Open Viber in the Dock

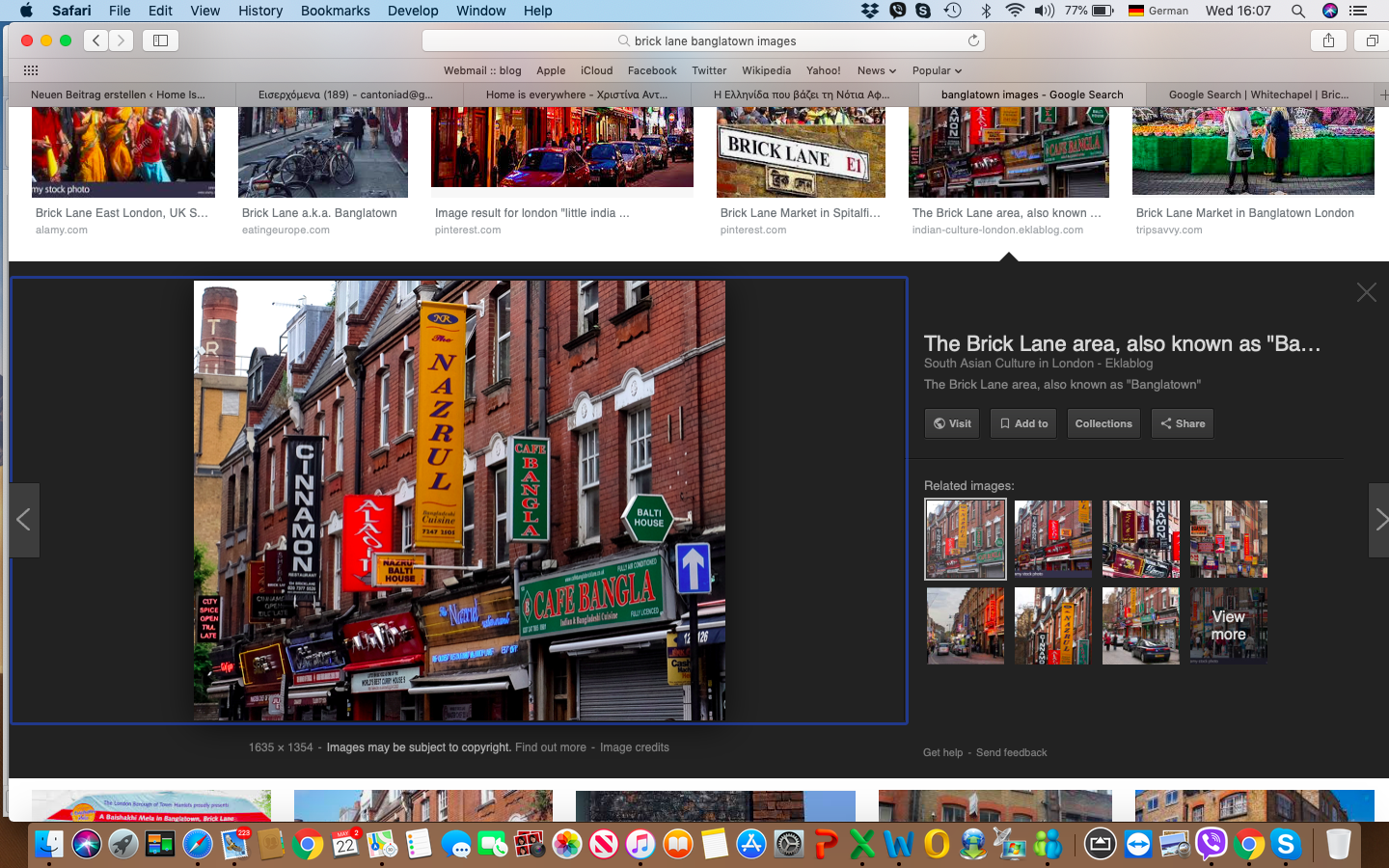[1212, 845]
